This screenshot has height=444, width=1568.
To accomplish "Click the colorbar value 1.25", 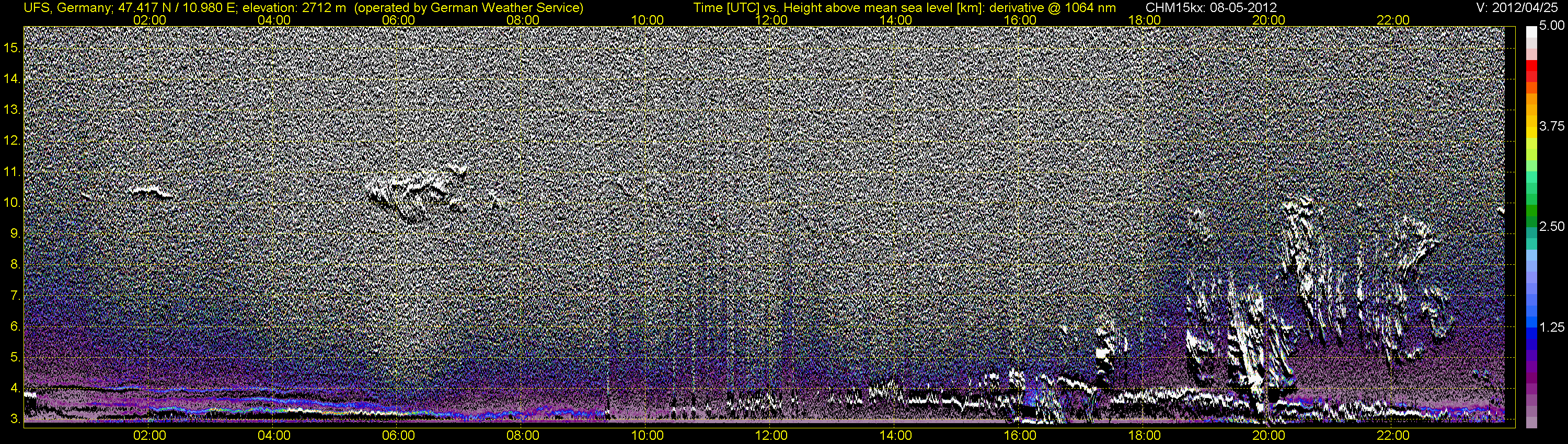I will click(x=1552, y=327).
